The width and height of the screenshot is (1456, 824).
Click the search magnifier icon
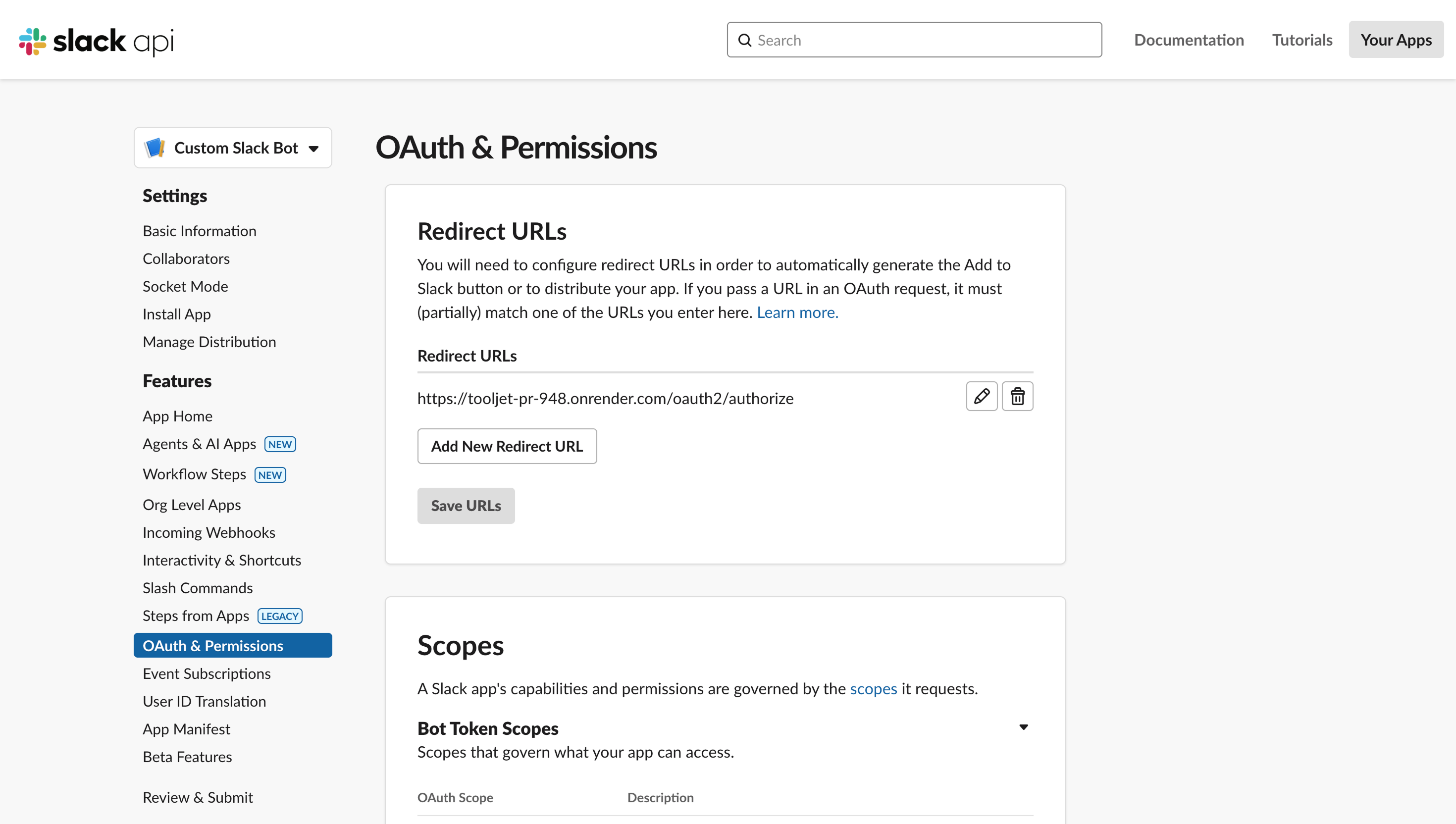tap(745, 40)
